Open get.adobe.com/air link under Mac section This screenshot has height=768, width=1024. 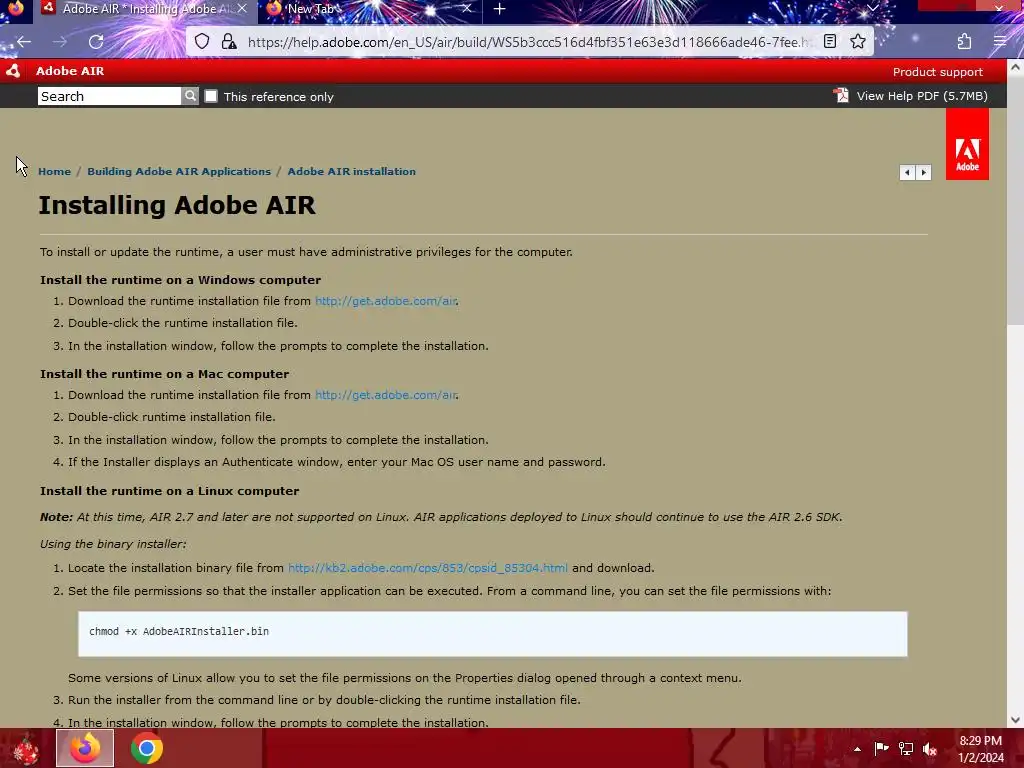click(x=385, y=395)
